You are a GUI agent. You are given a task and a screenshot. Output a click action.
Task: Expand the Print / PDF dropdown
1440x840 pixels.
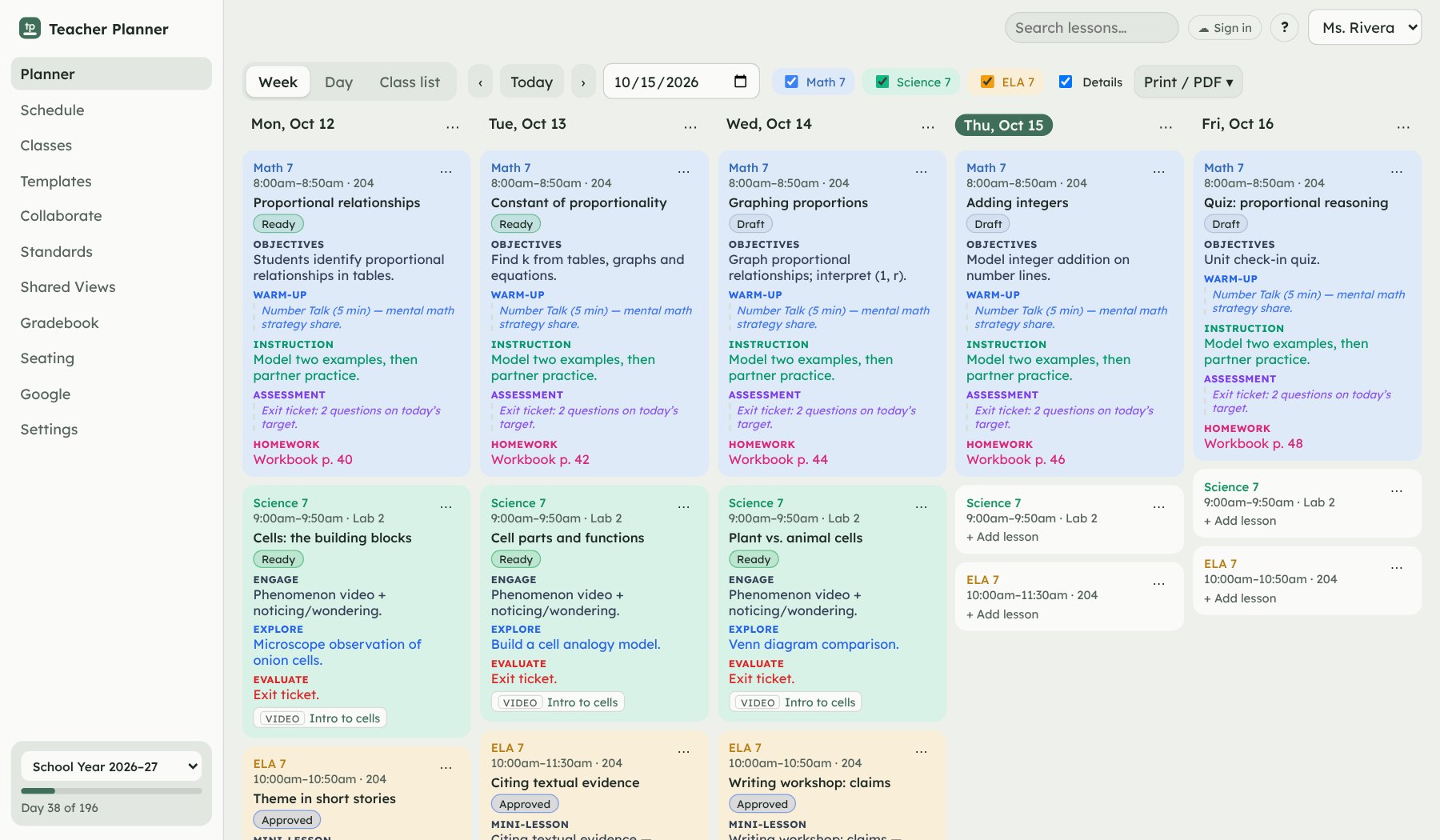1188,82
